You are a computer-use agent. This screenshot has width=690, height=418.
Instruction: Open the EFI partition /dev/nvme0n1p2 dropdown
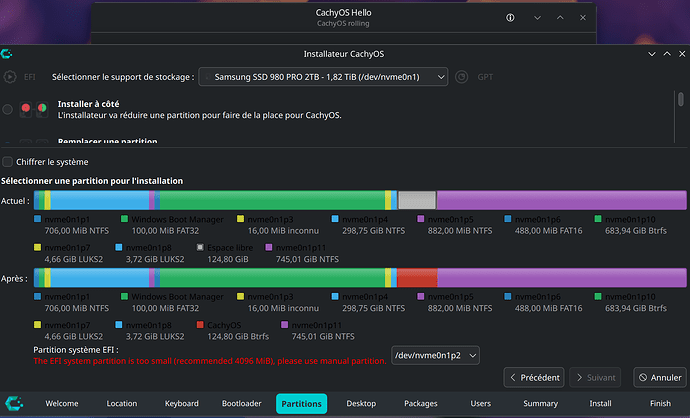point(434,355)
